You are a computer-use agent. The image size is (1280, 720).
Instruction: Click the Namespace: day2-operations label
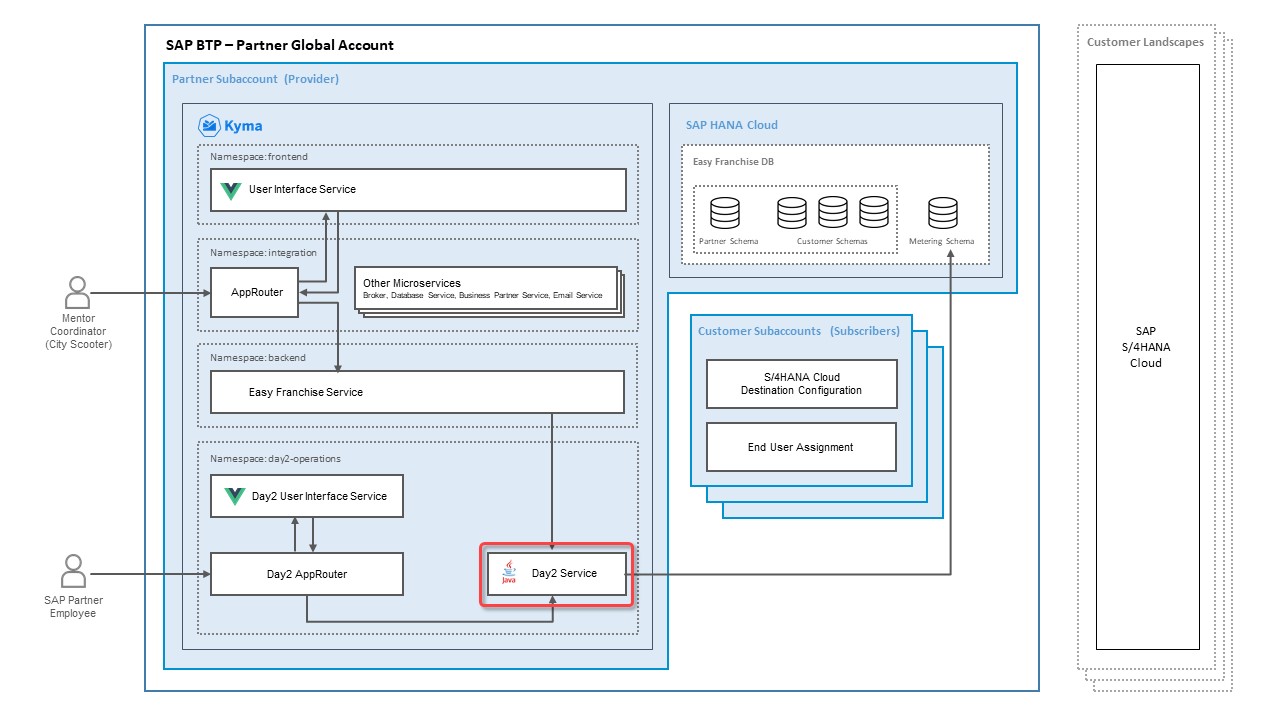(x=275, y=459)
